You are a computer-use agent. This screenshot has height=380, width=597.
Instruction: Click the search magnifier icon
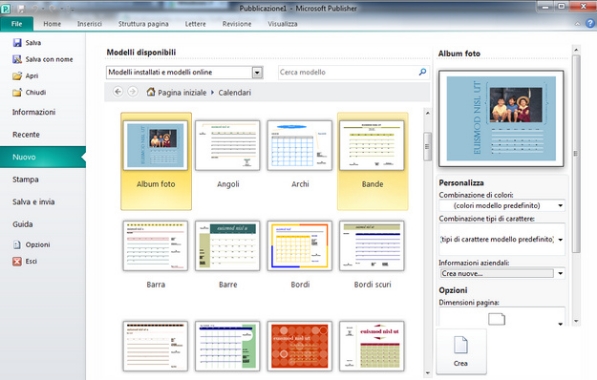[422, 72]
